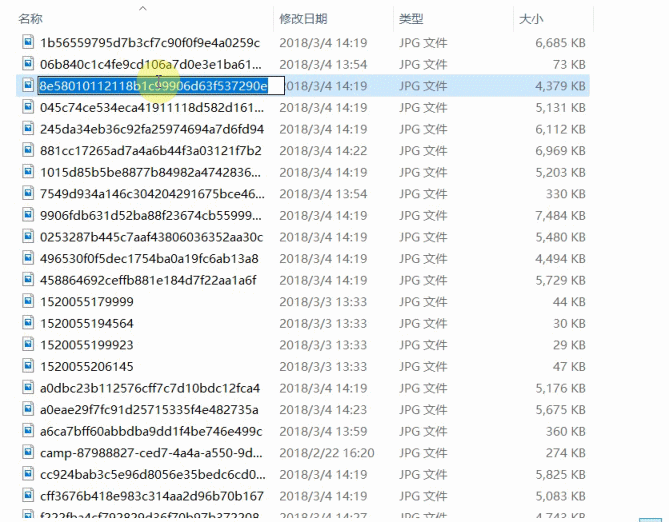
Task: Click the 274 KB size value
Action: (x=566, y=453)
